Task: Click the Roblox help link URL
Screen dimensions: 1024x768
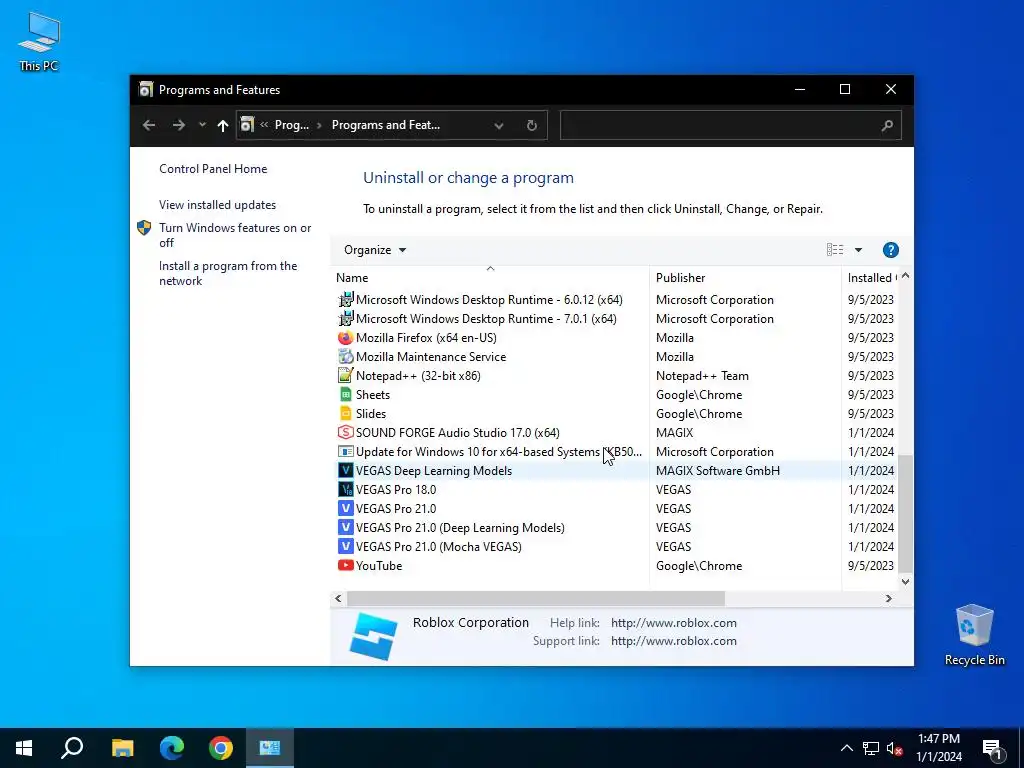Action: click(673, 623)
